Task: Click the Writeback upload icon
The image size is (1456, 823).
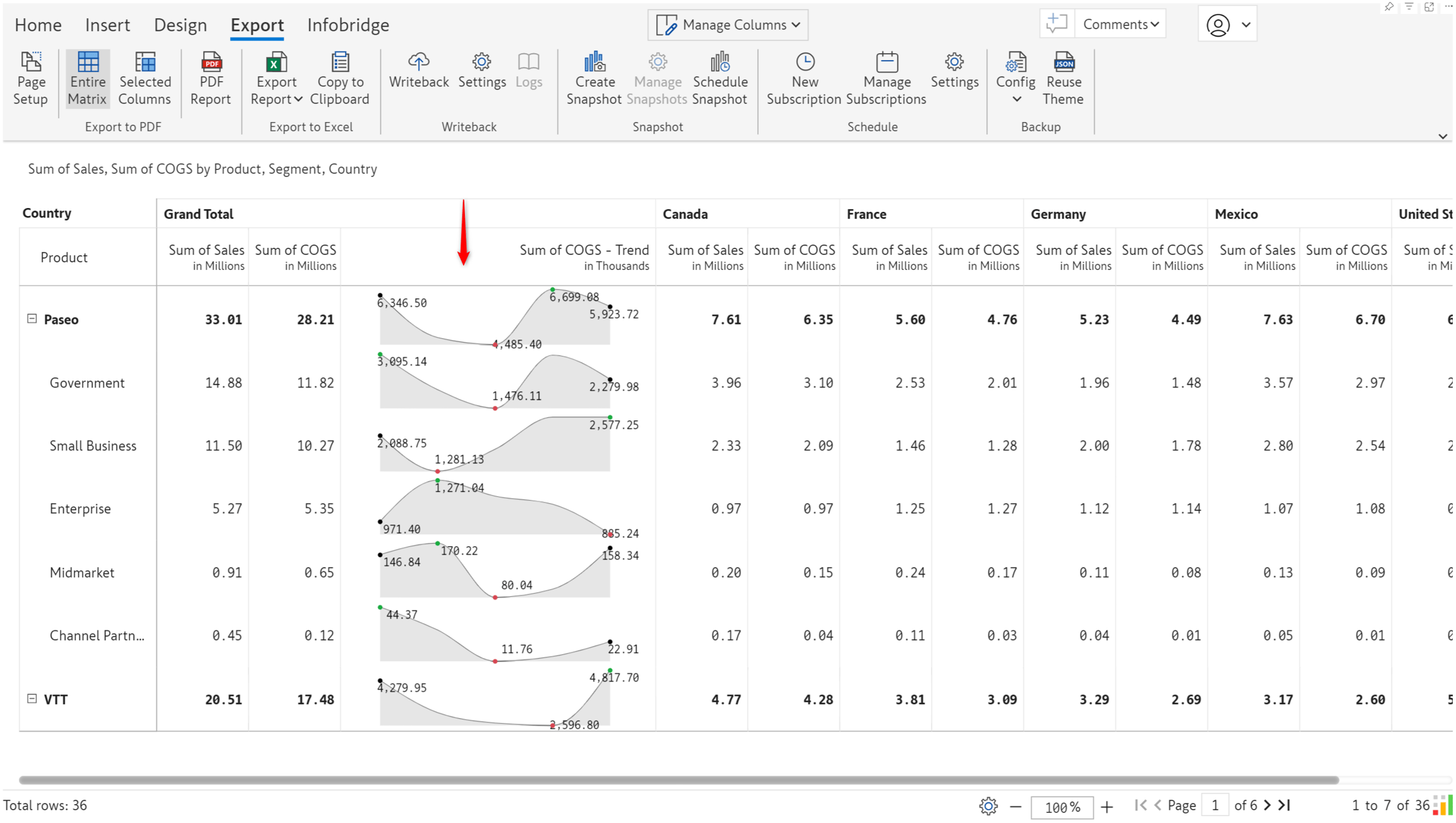Action: click(x=418, y=62)
